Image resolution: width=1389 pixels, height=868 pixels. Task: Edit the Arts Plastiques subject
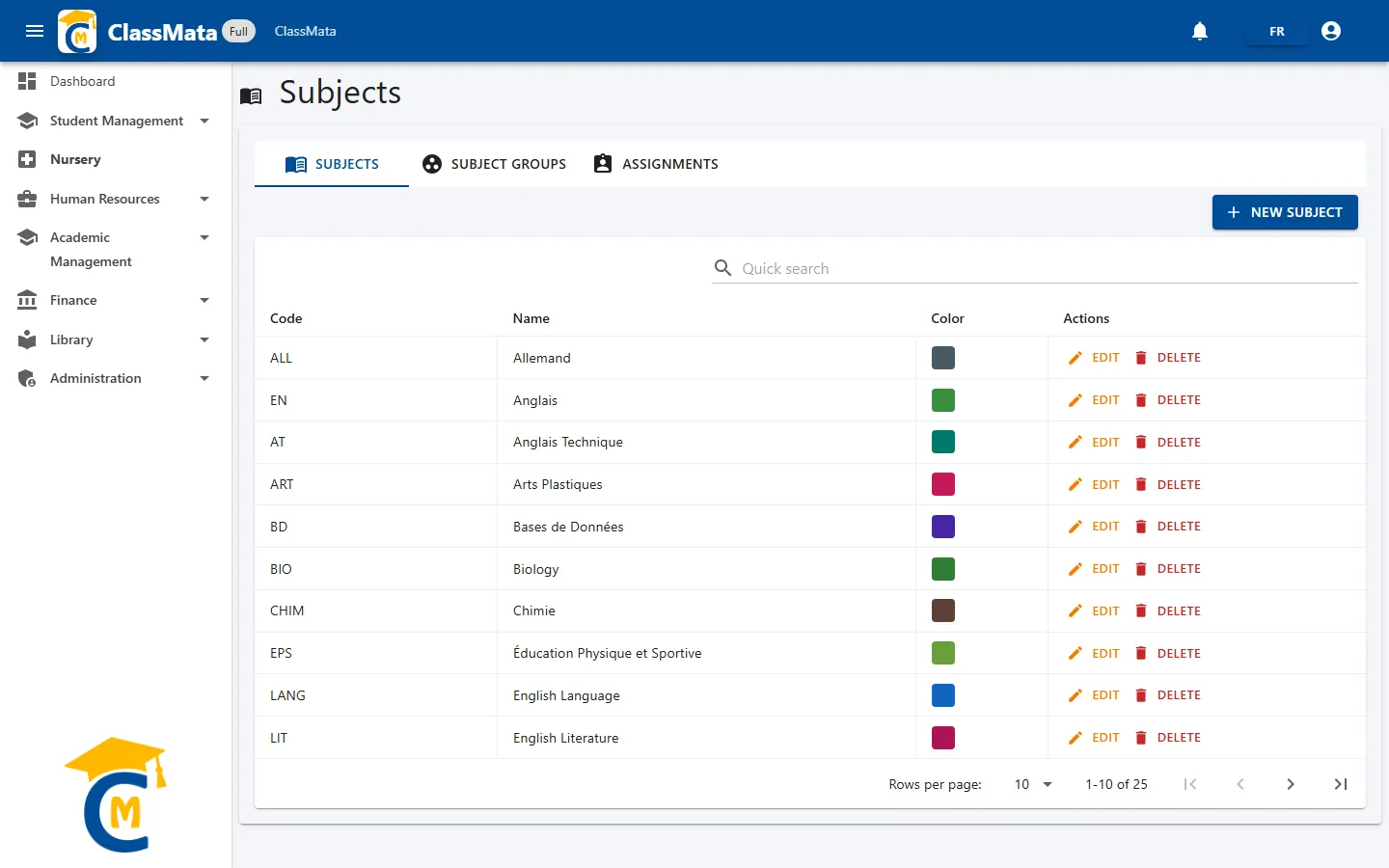tap(1094, 484)
